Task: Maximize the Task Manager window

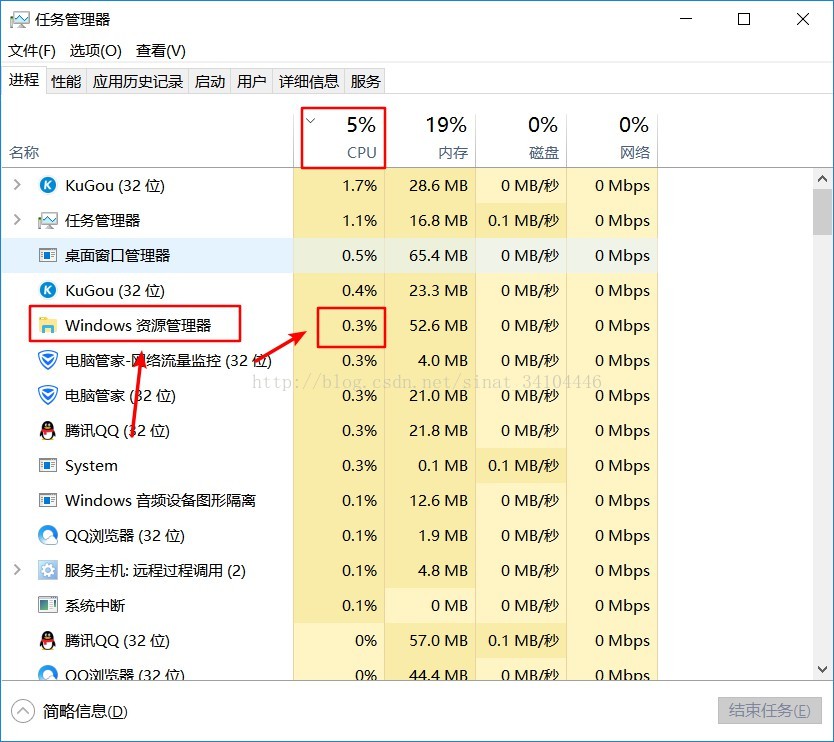Action: 744,19
